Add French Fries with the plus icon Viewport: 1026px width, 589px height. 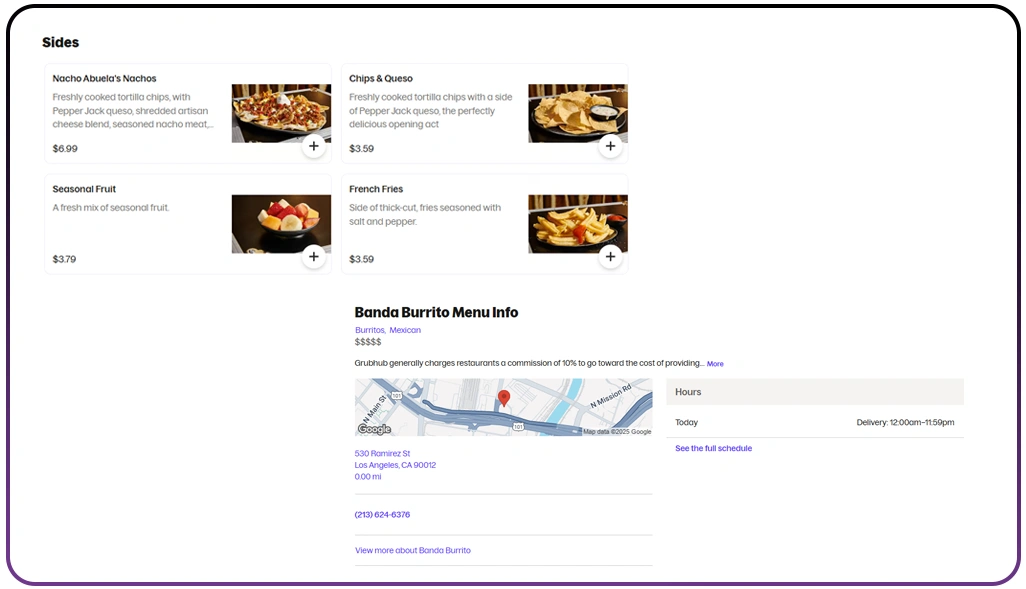(x=610, y=257)
